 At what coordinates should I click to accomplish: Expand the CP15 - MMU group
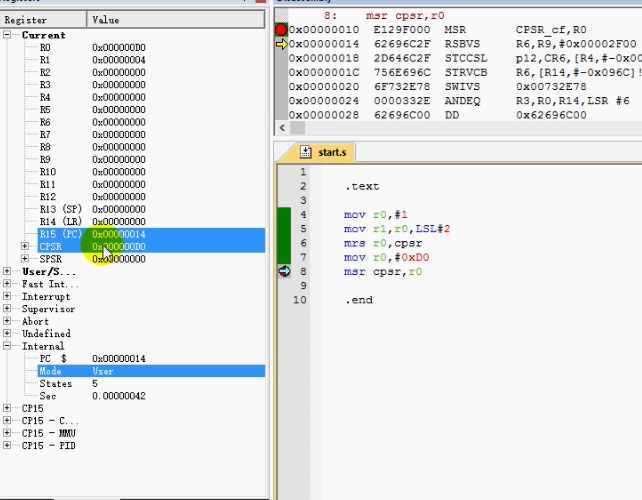click(x=8, y=433)
